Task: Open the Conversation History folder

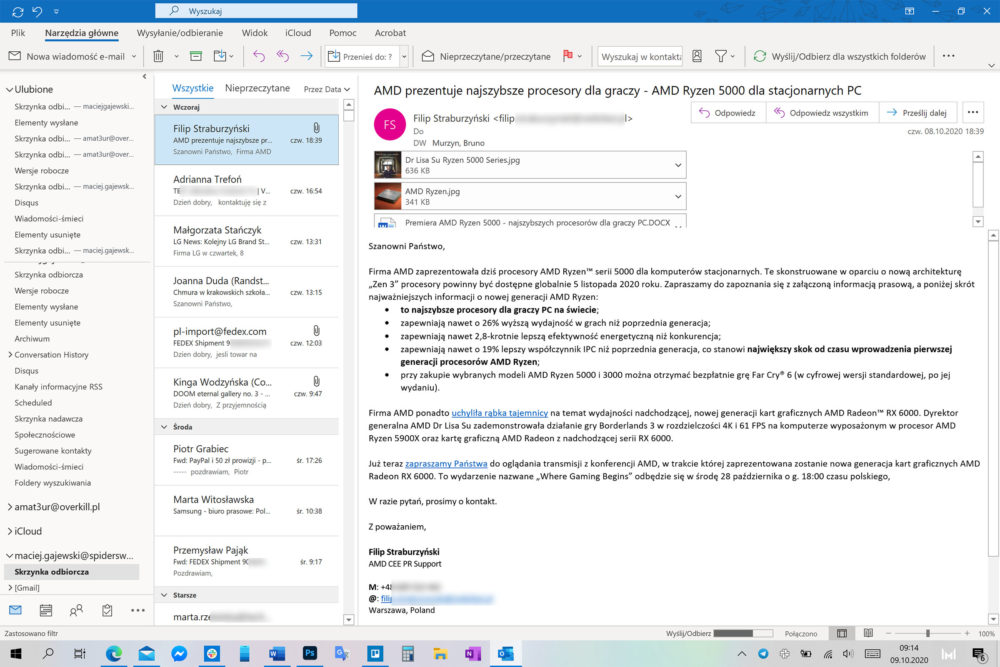Action: (52, 355)
